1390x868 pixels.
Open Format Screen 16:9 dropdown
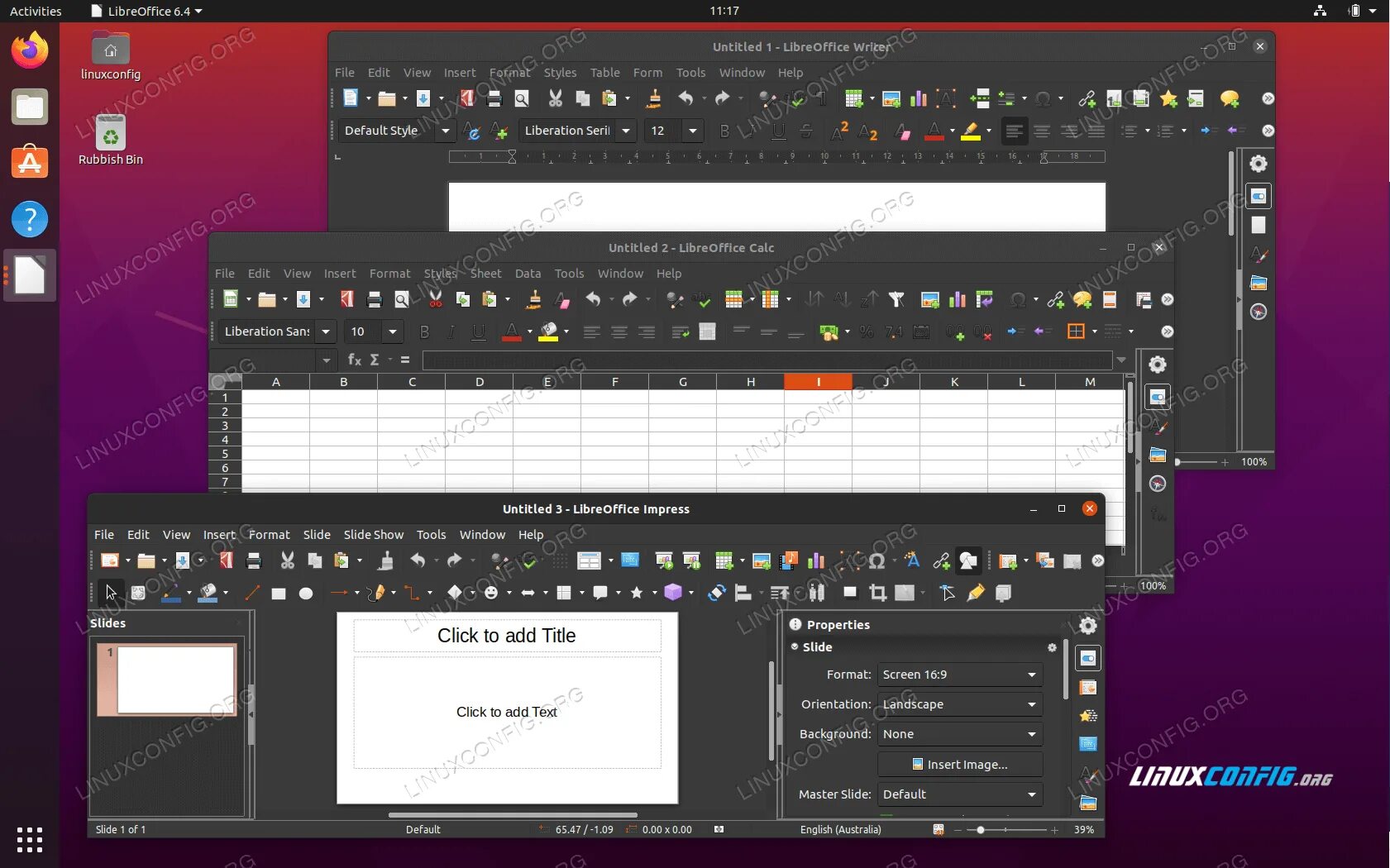(x=959, y=675)
